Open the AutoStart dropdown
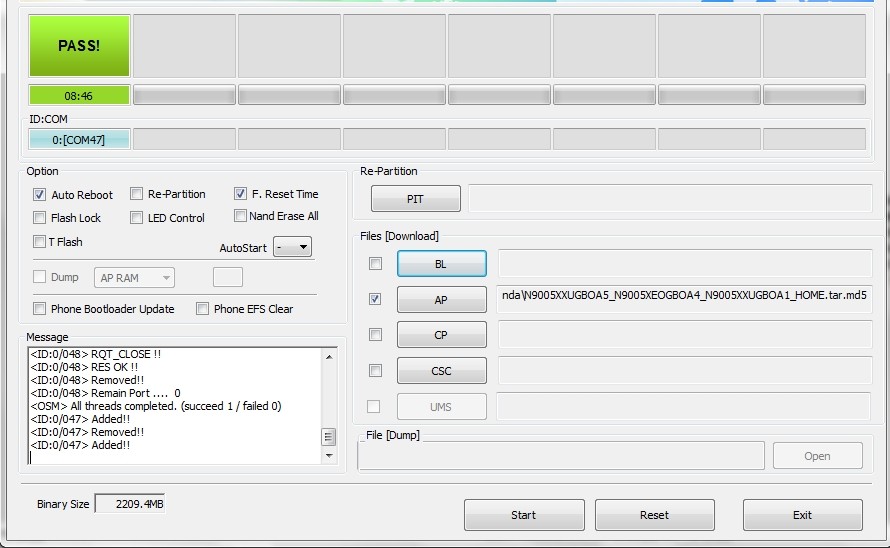890x548 pixels. click(x=292, y=247)
